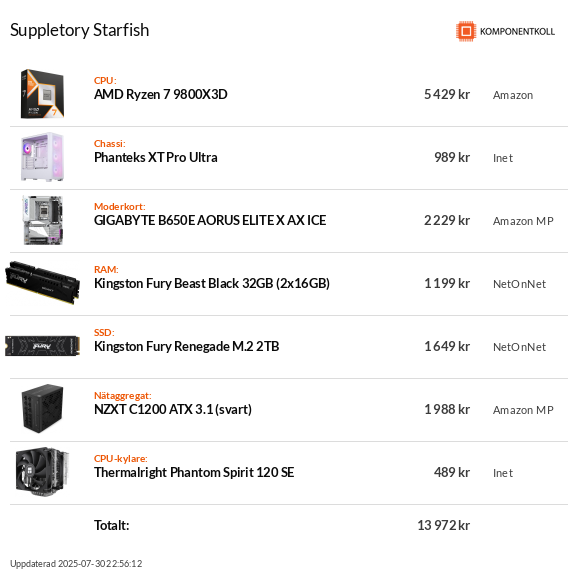577x577 pixels.
Task: Open Kingston Fury Beast Black 32GB listing
Action: [x=212, y=283]
